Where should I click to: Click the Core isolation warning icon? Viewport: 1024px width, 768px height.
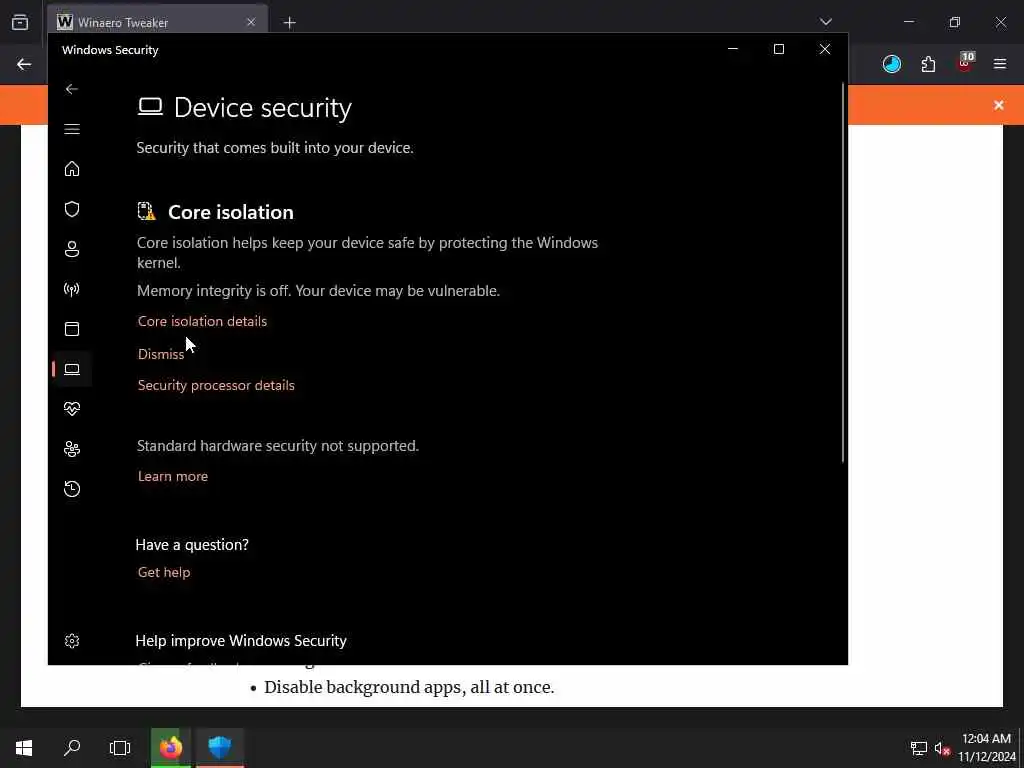pyautogui.click(x=147, y=211)
